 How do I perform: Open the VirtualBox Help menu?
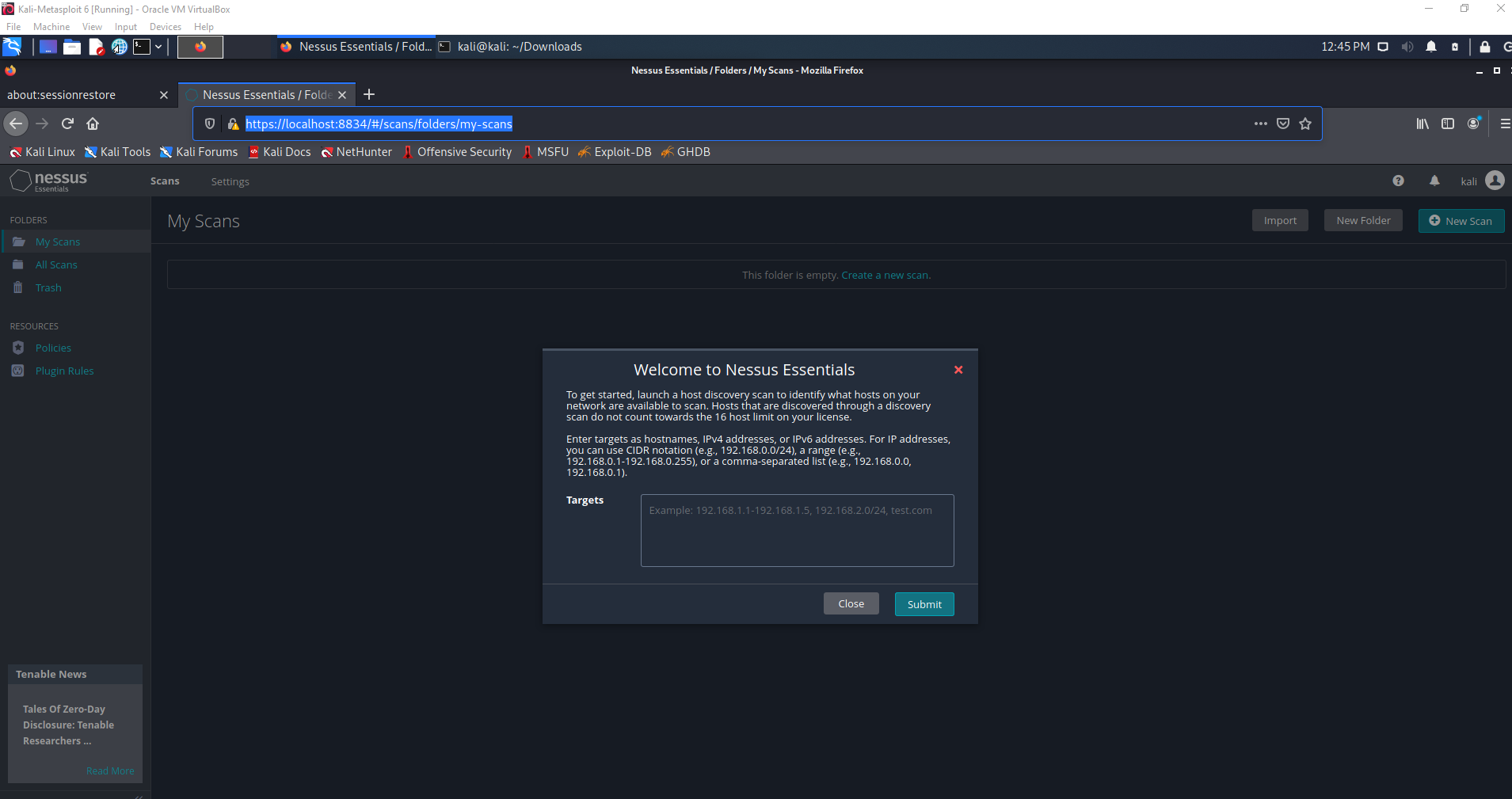[204, 27]
